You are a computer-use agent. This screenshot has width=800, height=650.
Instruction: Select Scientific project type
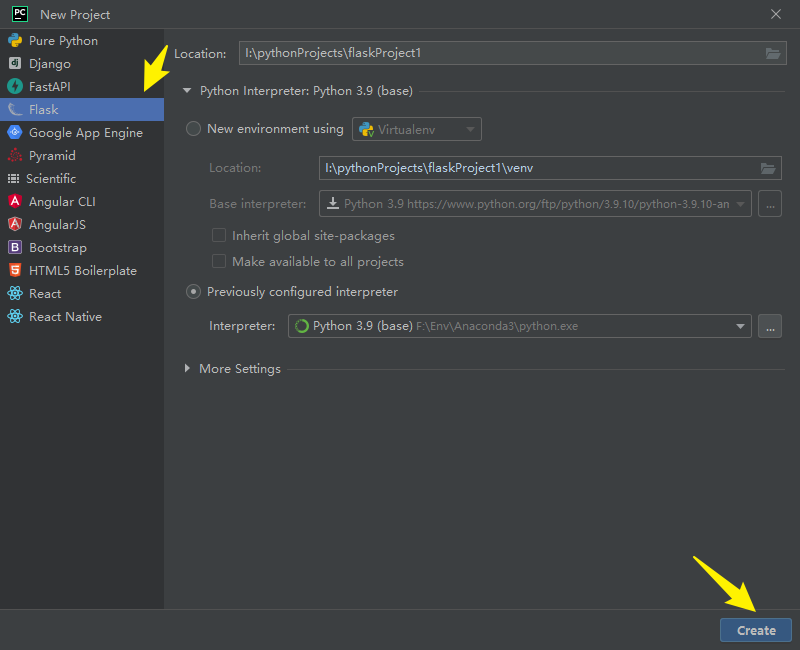point(82,179)
